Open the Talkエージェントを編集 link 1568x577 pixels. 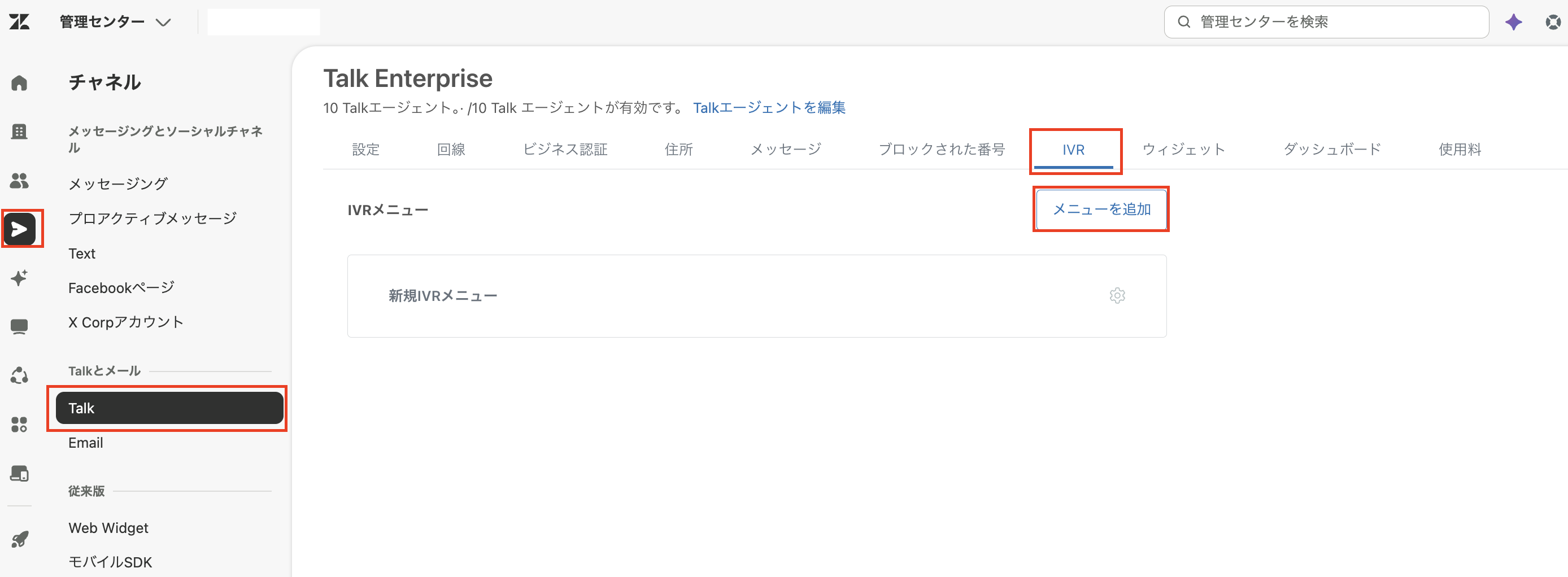769,108
